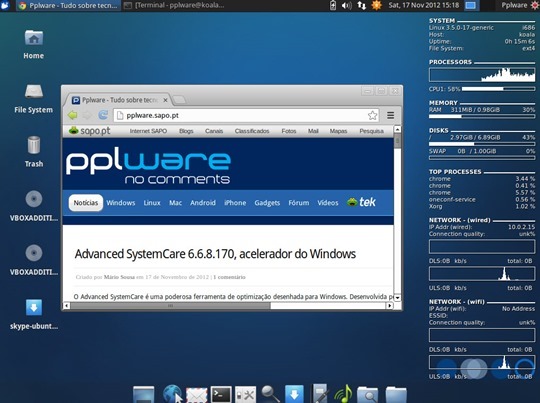Open the Blogs link
The width and height of the screenshot is (540, 403).
click(x=186, y=131)
